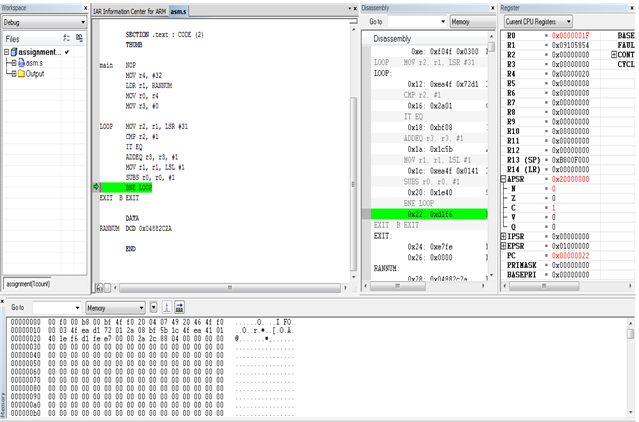The width and height of the screenshot is (639, 422).
Task: Click the PC value 0x00000022
Action: pos(570,255)
